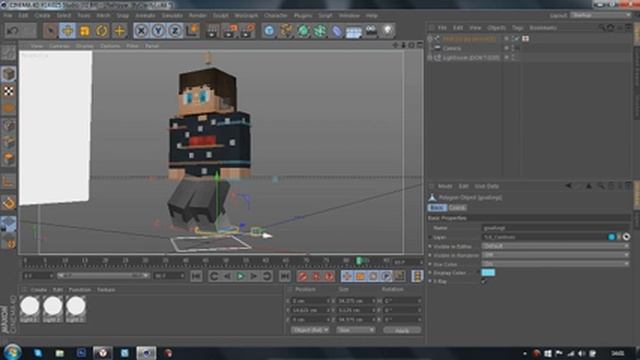Switch to the Basic tab
This screenshot has height=360, width=640.
coord(436,208)
